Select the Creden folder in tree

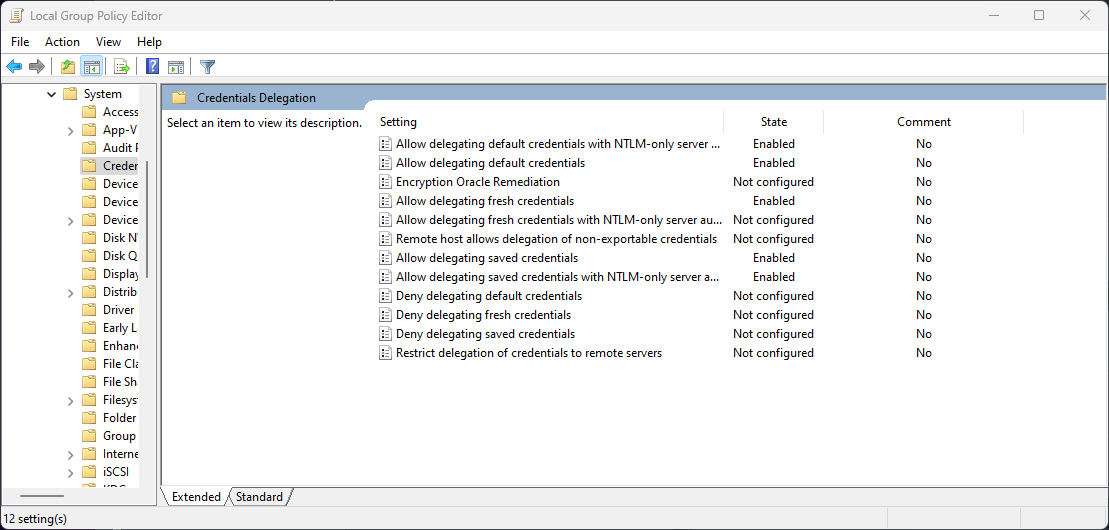(110, 166)
